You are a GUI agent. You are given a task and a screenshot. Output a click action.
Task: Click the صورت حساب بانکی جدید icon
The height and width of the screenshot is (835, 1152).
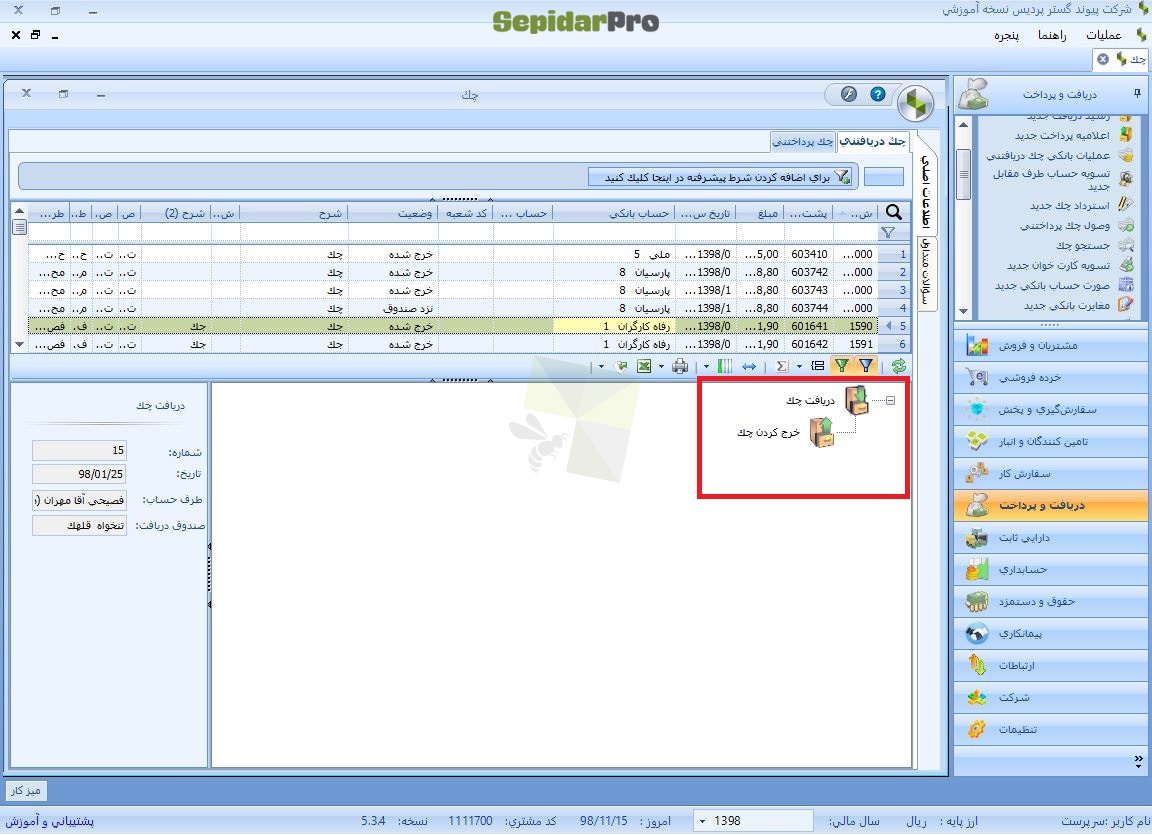coord(1126,285)
